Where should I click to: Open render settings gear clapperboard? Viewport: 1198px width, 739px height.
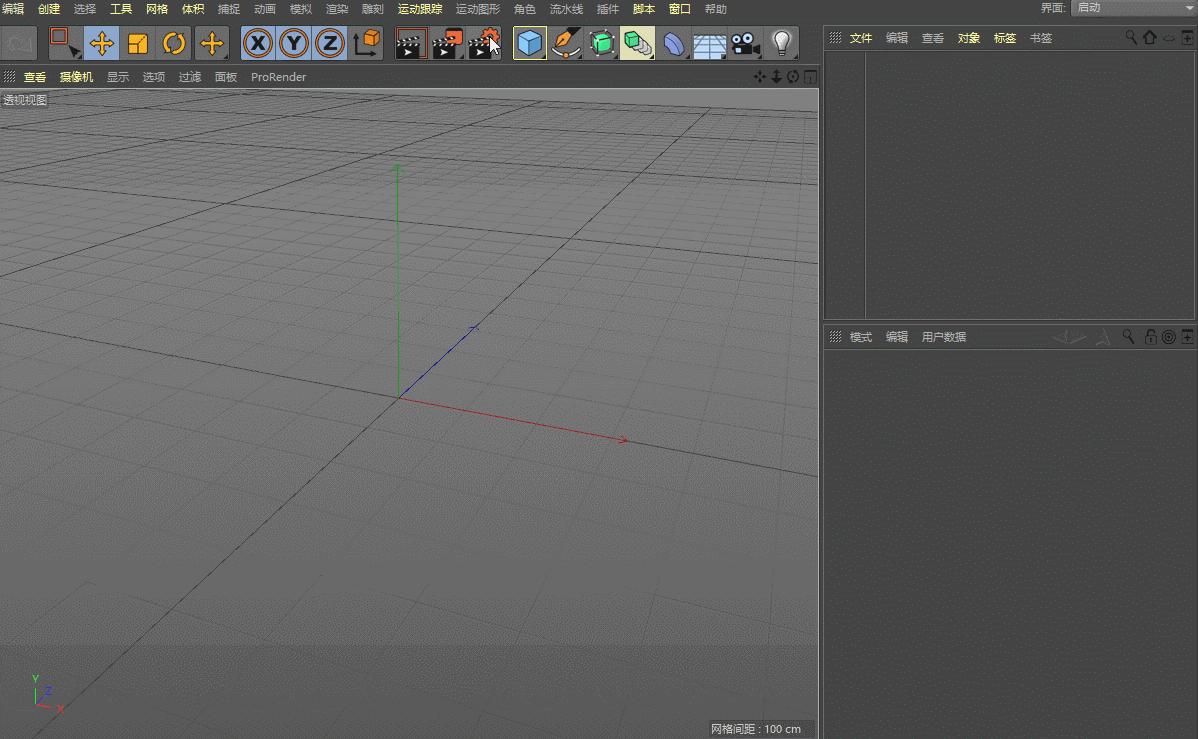484,44
